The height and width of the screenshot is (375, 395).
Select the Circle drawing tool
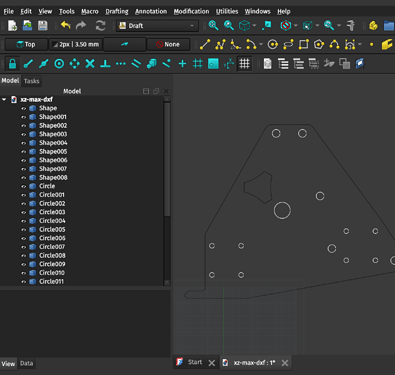(x=273, y=44)
